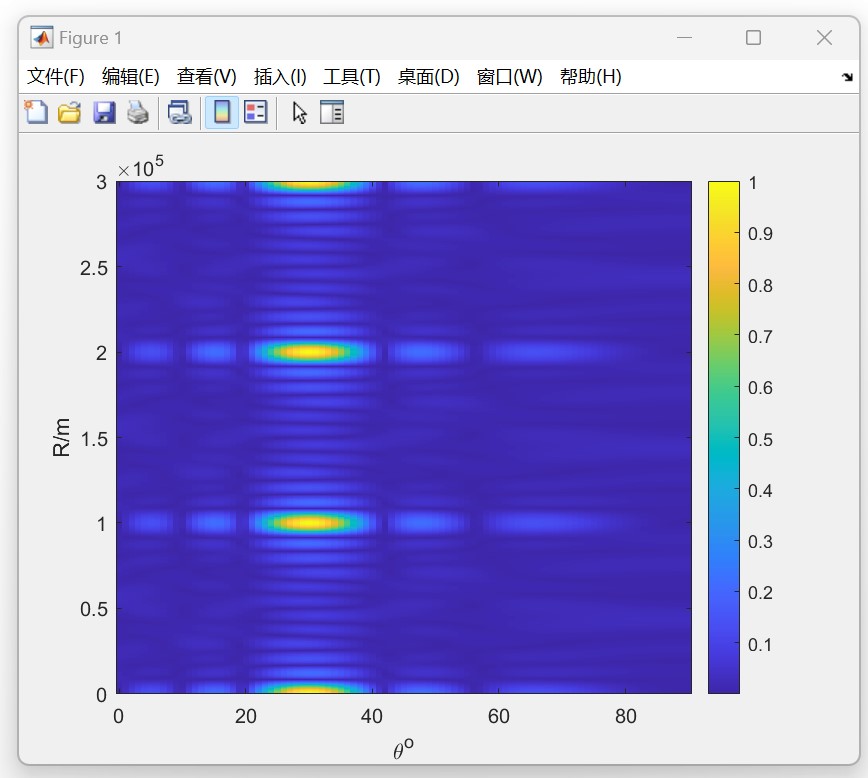Click the x-axis tick label 40
The image size is (868, 778).
tap(371, 716)
